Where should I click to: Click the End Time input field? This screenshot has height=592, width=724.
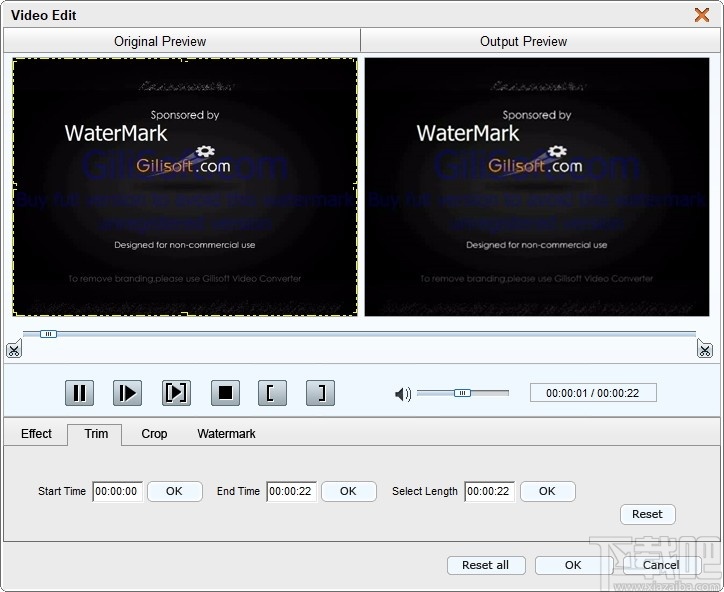[291, 491]
